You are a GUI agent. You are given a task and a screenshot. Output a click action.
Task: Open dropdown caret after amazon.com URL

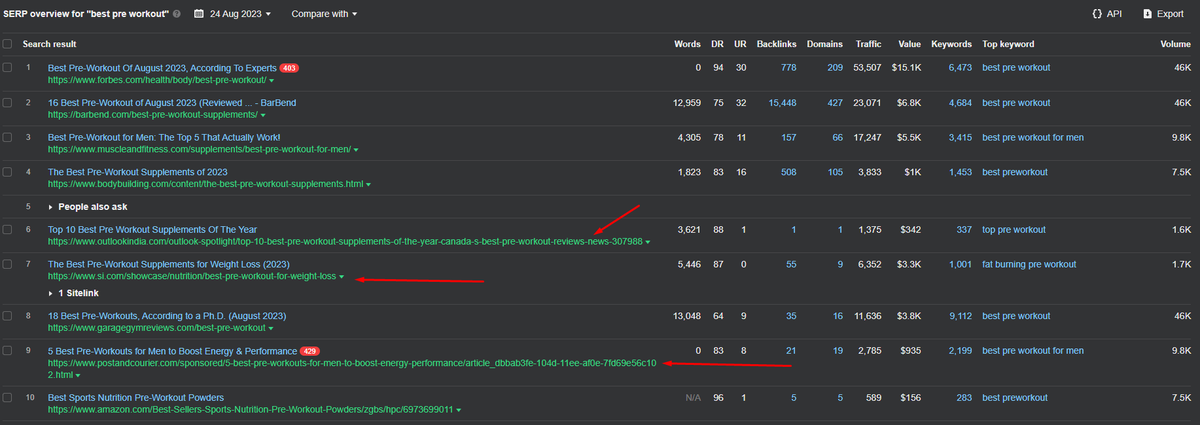click(x=461, y=410)
